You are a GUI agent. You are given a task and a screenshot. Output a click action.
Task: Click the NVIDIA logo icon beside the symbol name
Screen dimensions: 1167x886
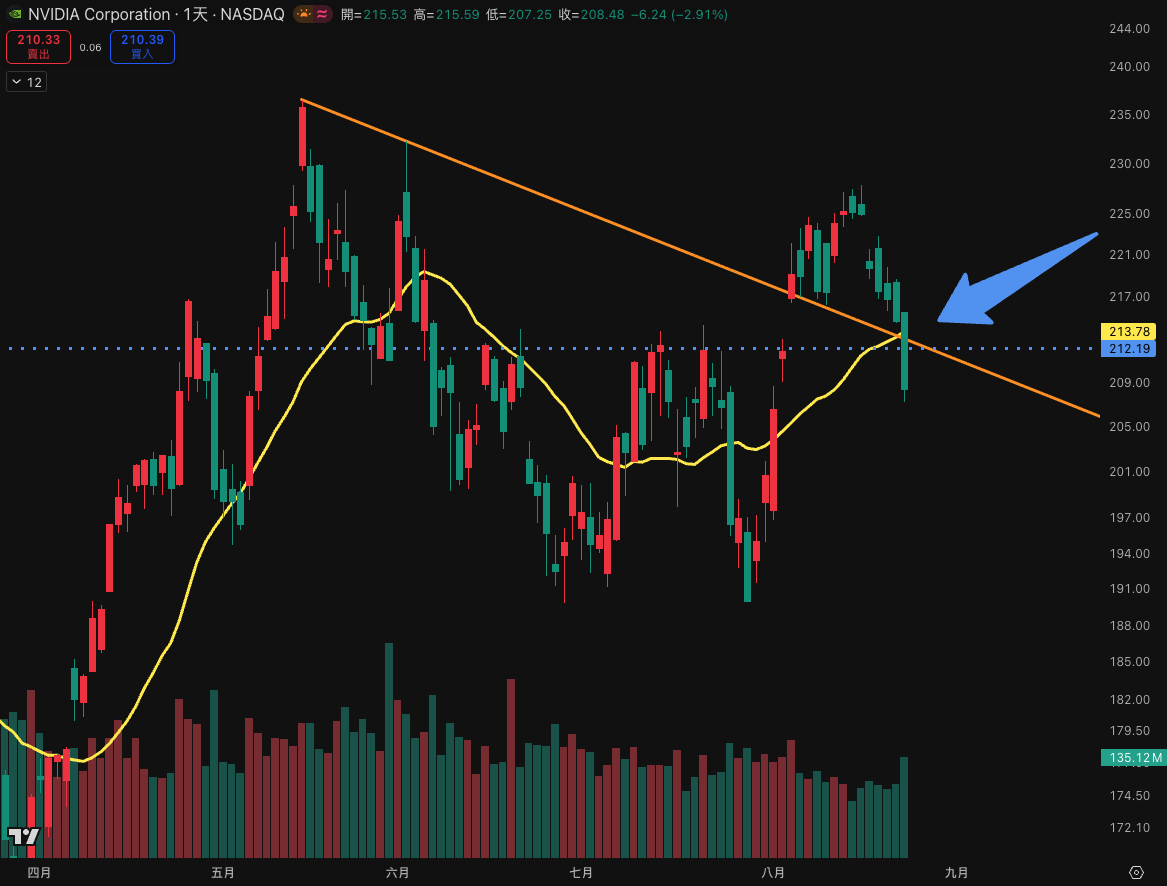pyautogui.click(x=14, y=14)
